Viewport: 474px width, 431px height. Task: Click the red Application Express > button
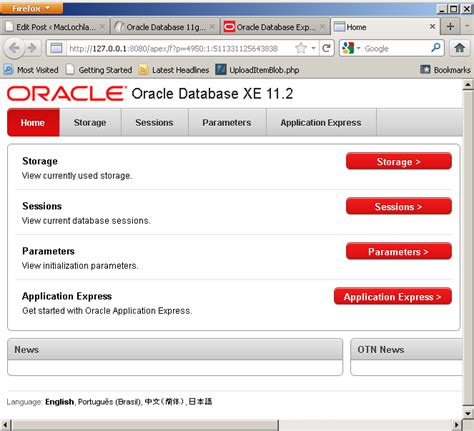(x=393, y=296)
